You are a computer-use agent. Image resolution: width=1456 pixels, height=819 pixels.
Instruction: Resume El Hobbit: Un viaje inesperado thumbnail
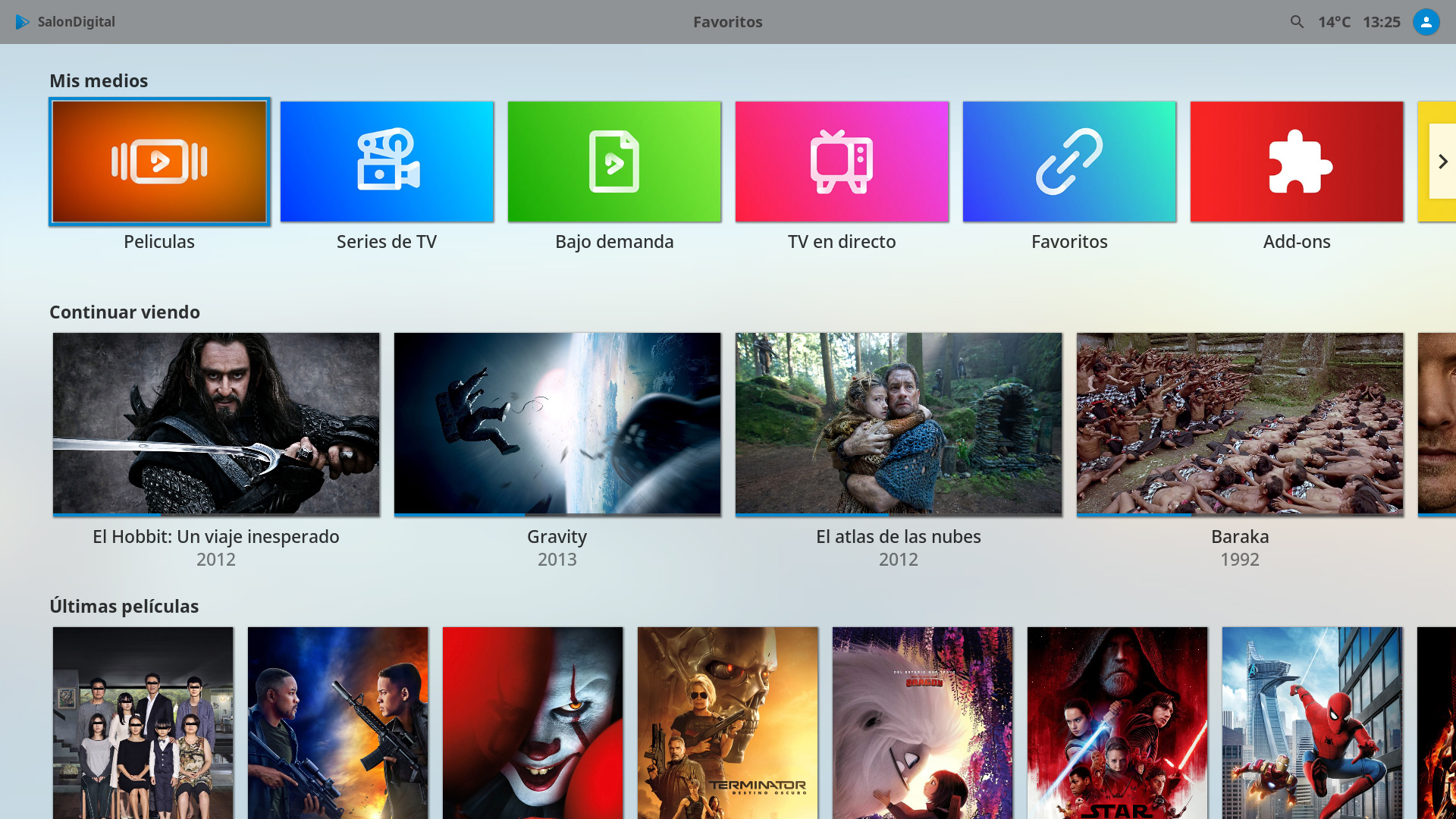216,423
